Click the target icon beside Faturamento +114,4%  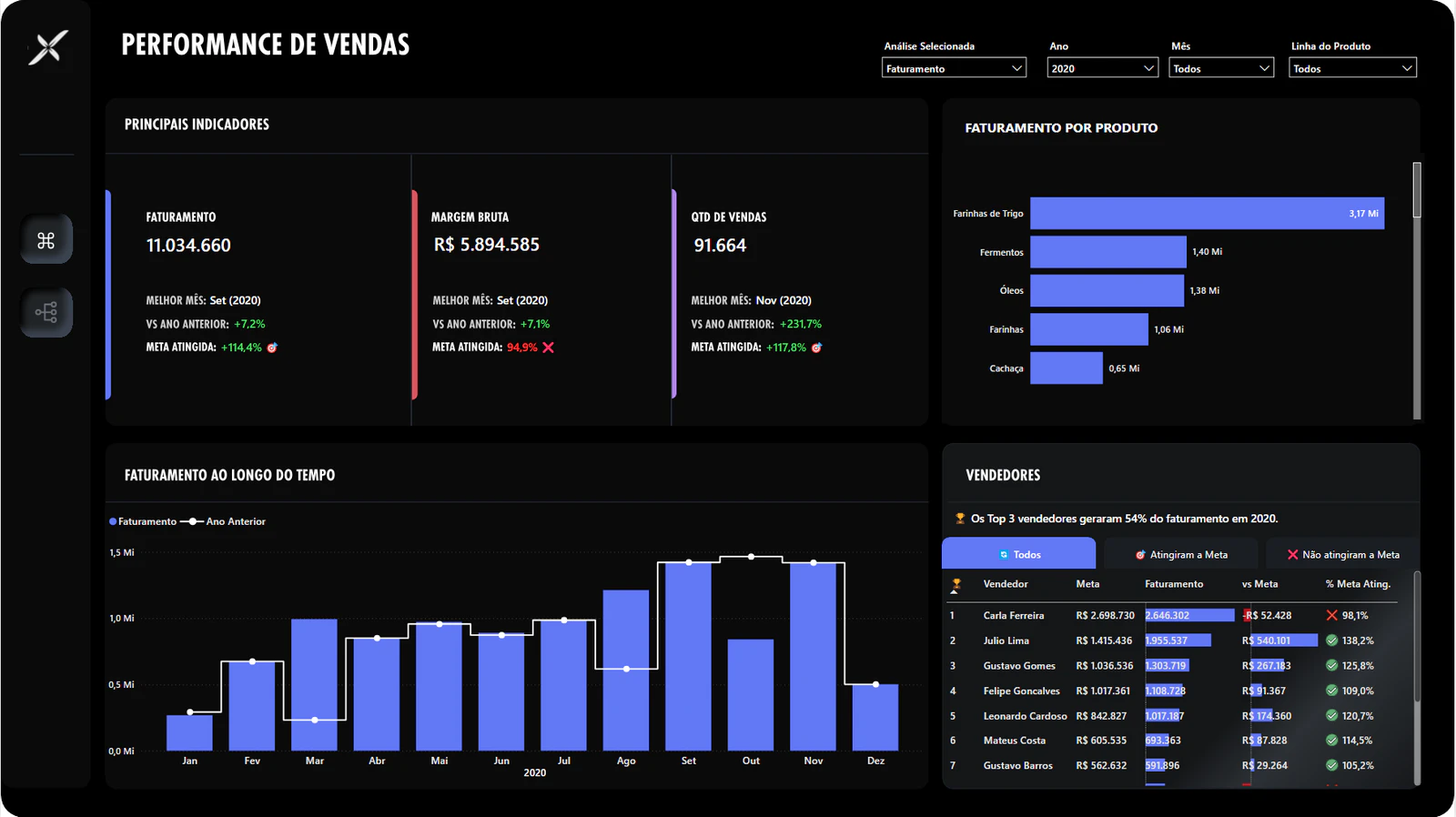[272, 348]
